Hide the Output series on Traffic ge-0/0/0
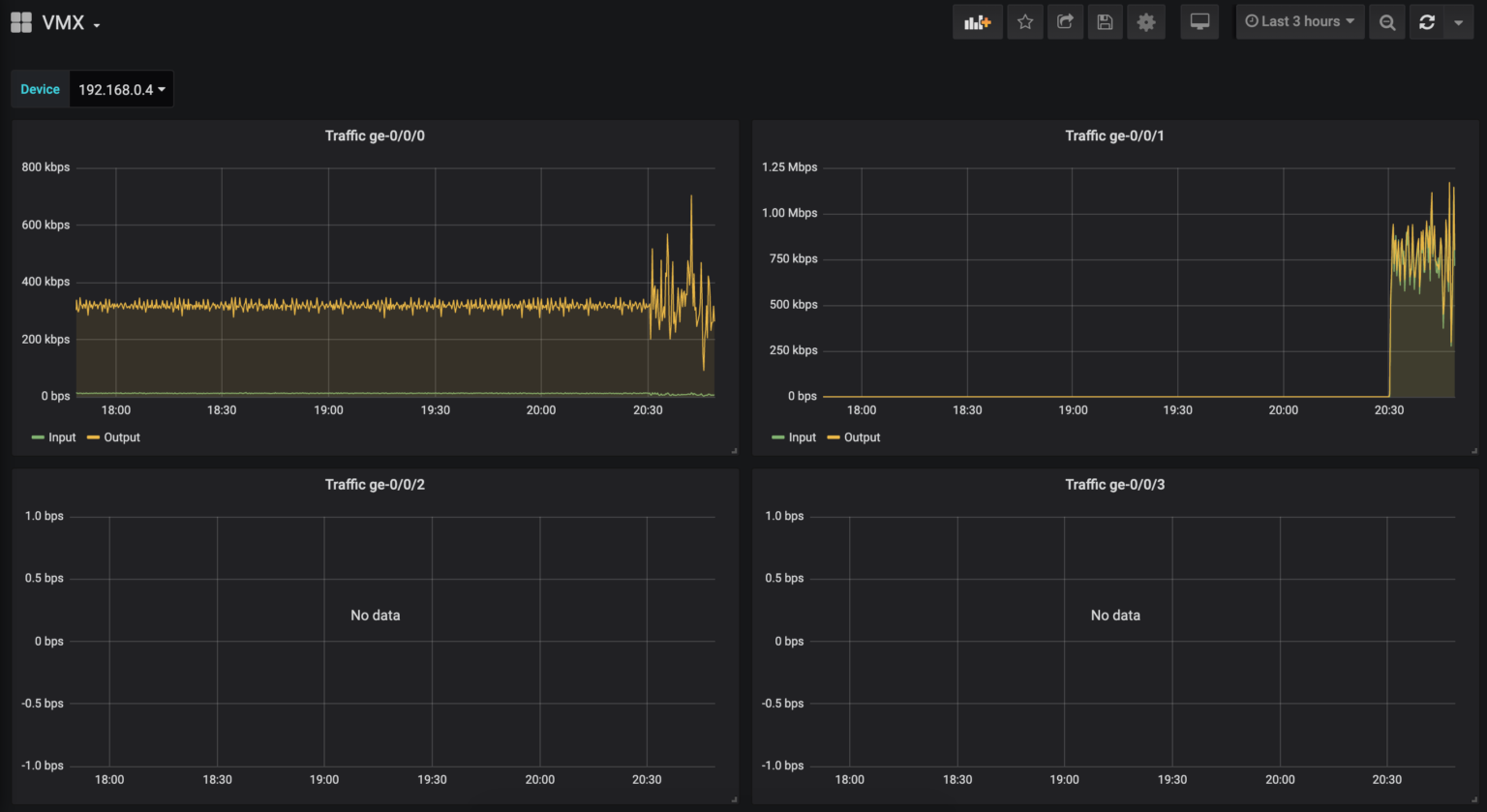1487x812 pixels. (x=120, y=436)
